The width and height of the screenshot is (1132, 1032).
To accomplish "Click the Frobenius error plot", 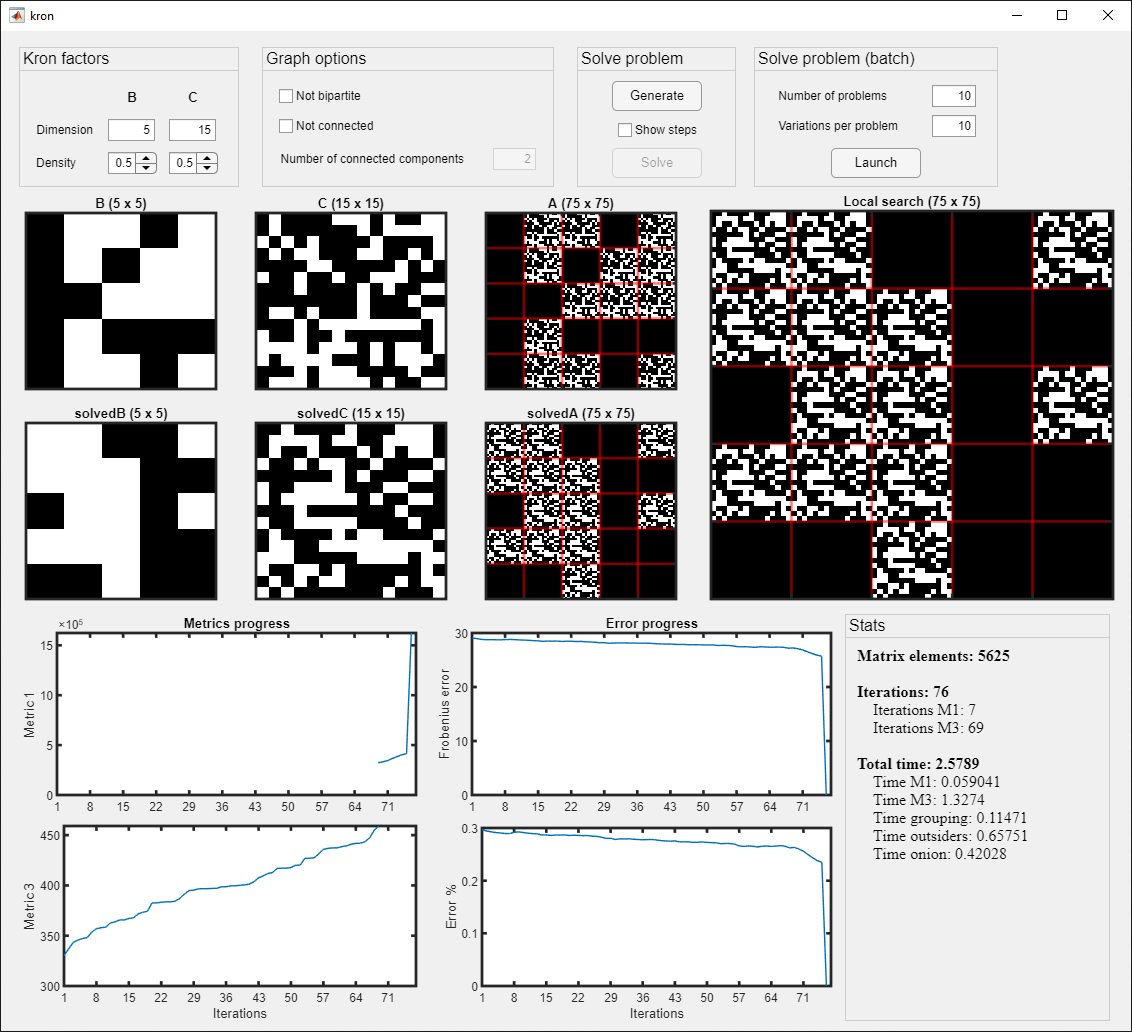I will point(652,714).
